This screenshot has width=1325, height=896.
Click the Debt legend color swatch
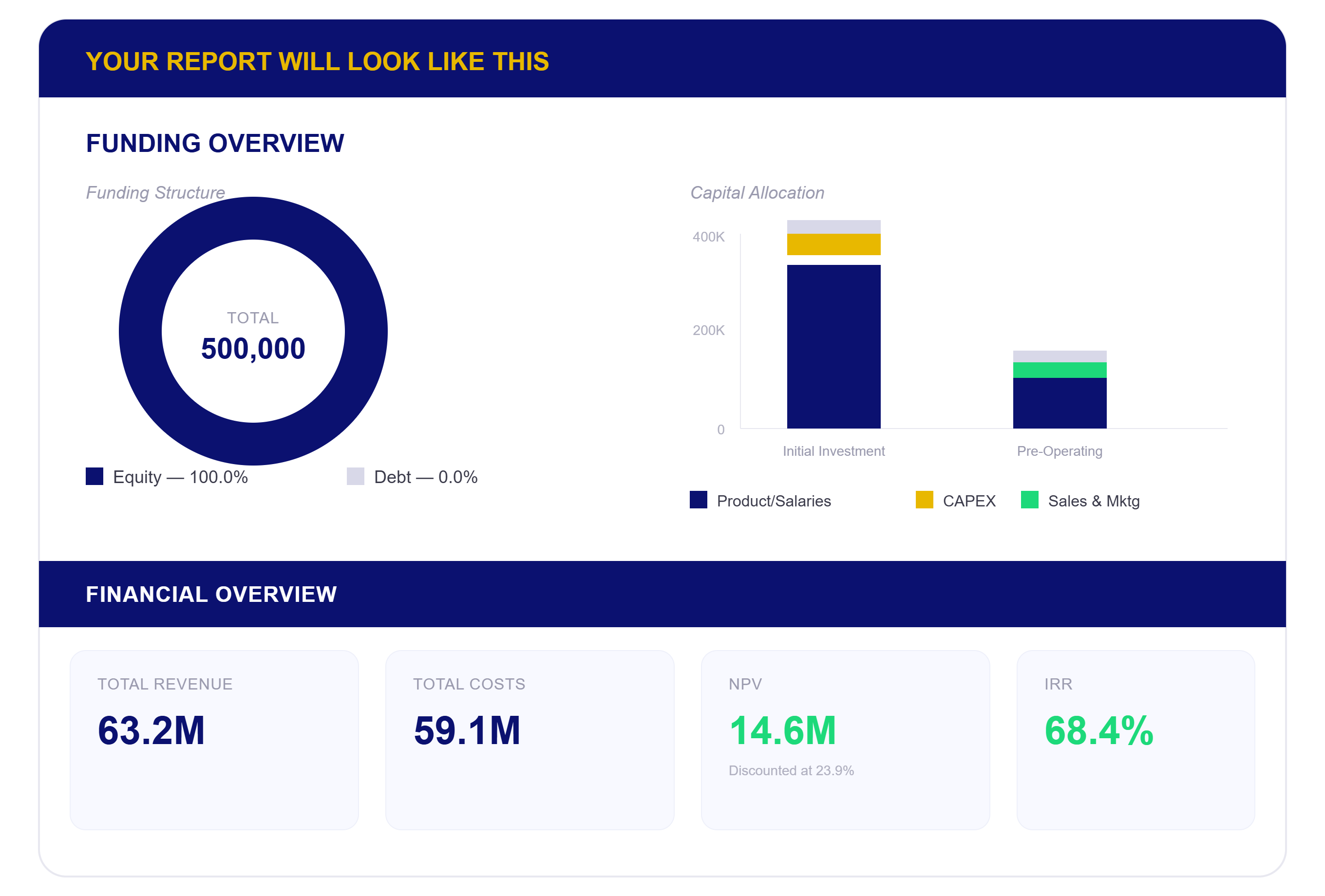click(355, 477)
